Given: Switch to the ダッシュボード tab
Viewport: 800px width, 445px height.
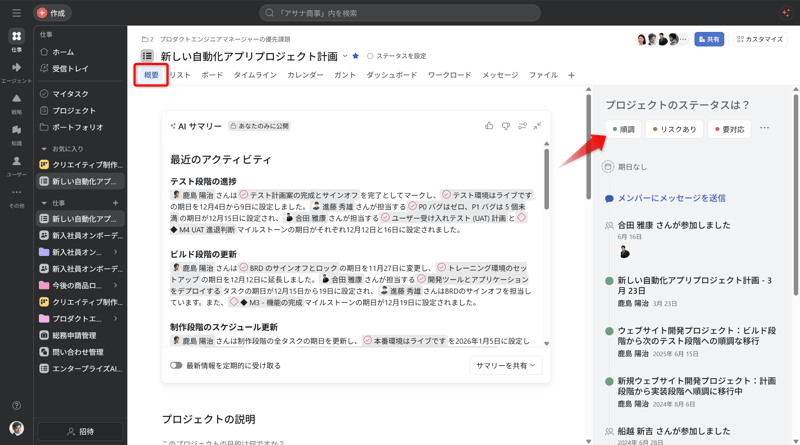Looking at the screenshot, I should pyautogui.click(x=392, y=75).
